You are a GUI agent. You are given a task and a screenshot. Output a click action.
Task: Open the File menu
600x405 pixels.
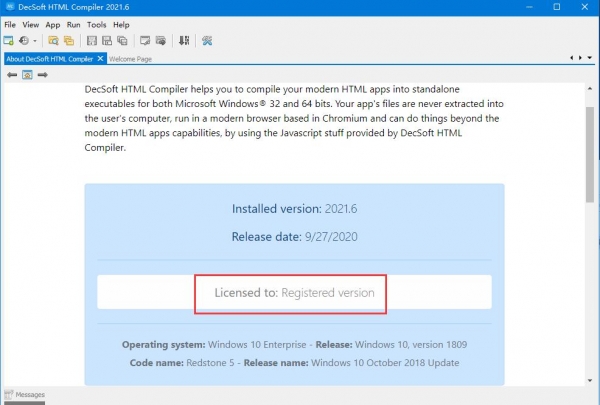pyautogui.click(x=10, y=24)
